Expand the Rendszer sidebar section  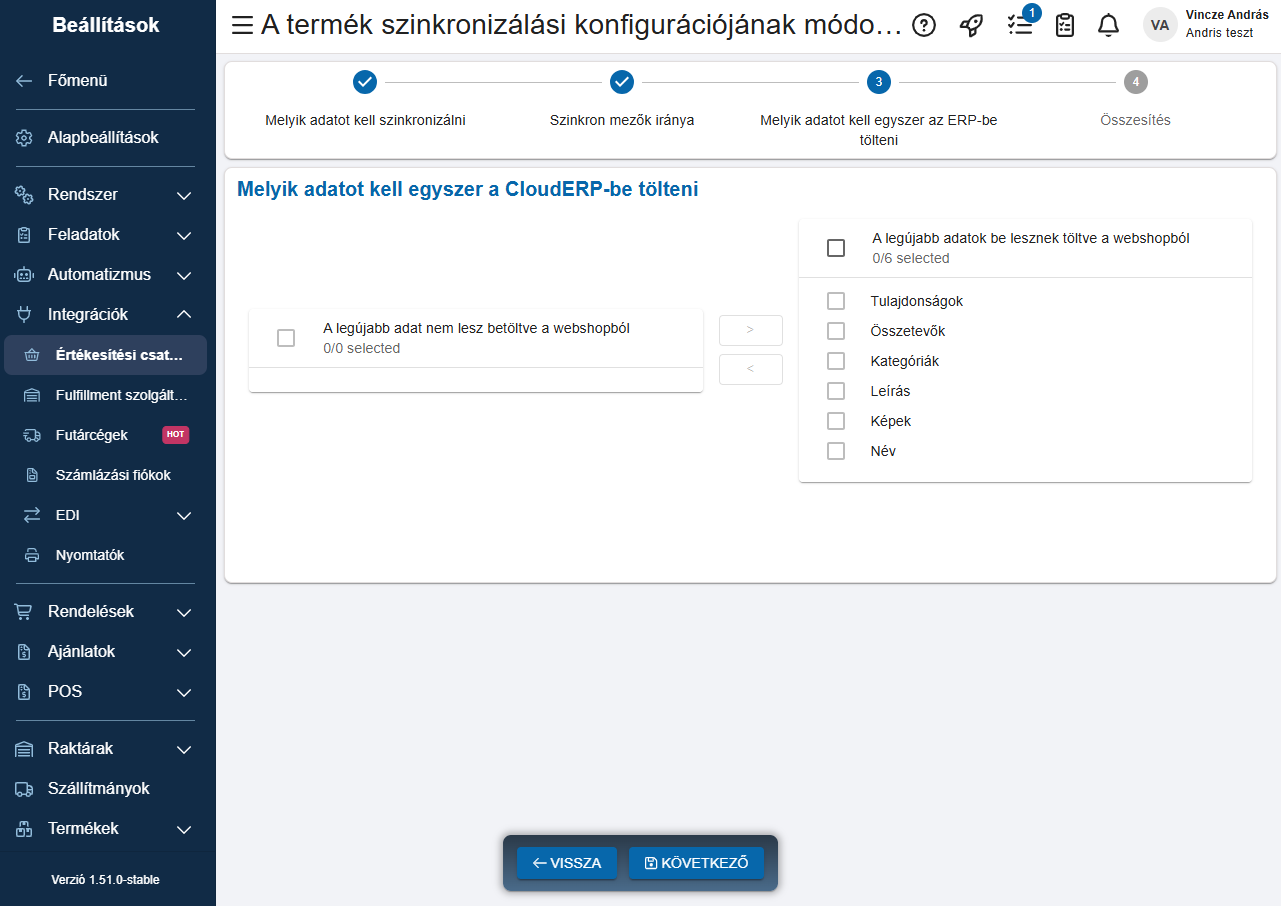(183, 195)
